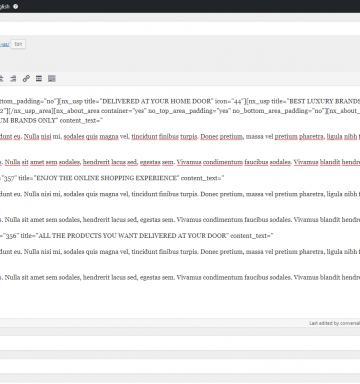This screenshot has height=384, width=360.
Task: Open the permalink URL link beside Edit
Action: pyautogui.click(x=5, y=44)
